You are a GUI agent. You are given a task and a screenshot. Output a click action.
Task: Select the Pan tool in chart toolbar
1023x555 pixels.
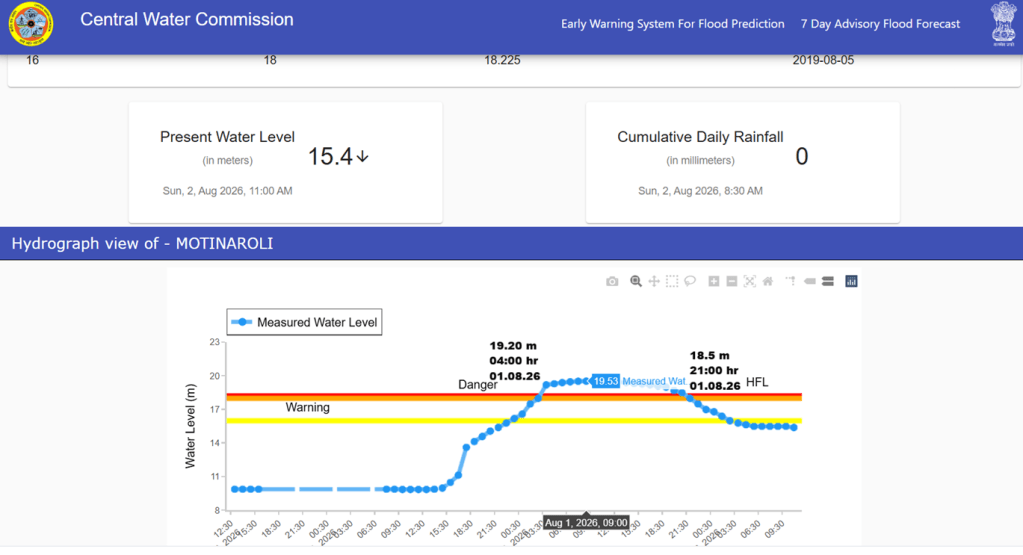(654, 281)
